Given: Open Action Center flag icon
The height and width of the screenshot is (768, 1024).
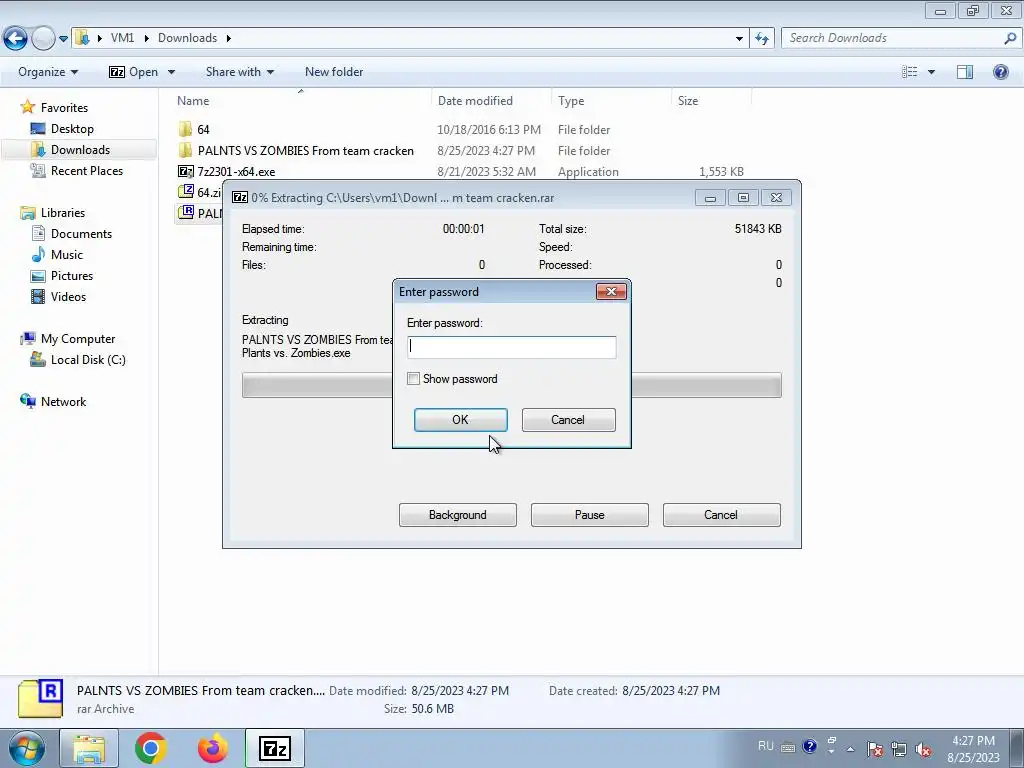Looking at the screenshot, I should pos(875,748).
